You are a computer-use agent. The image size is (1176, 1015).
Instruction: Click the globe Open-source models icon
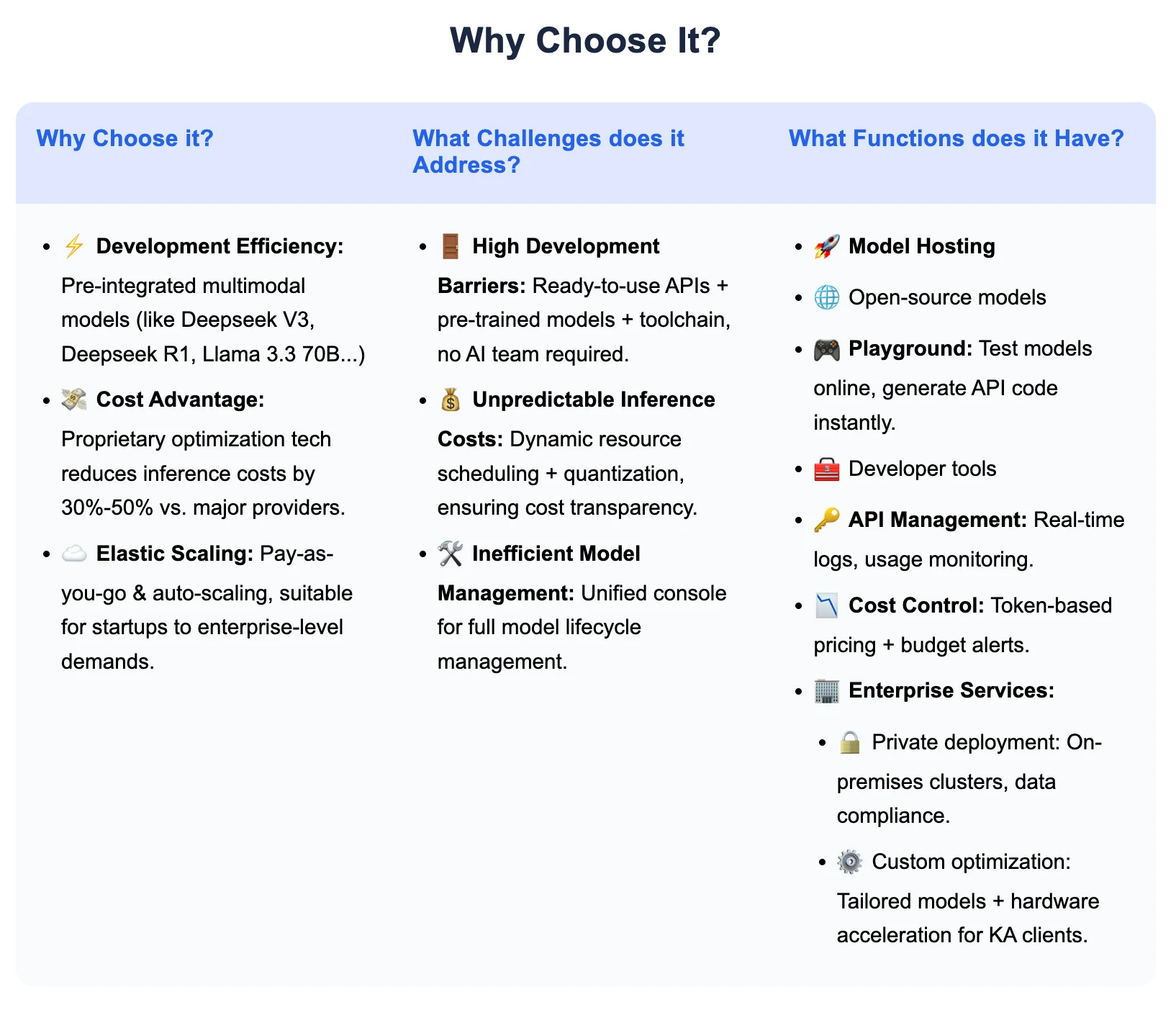tap(827, 297)
